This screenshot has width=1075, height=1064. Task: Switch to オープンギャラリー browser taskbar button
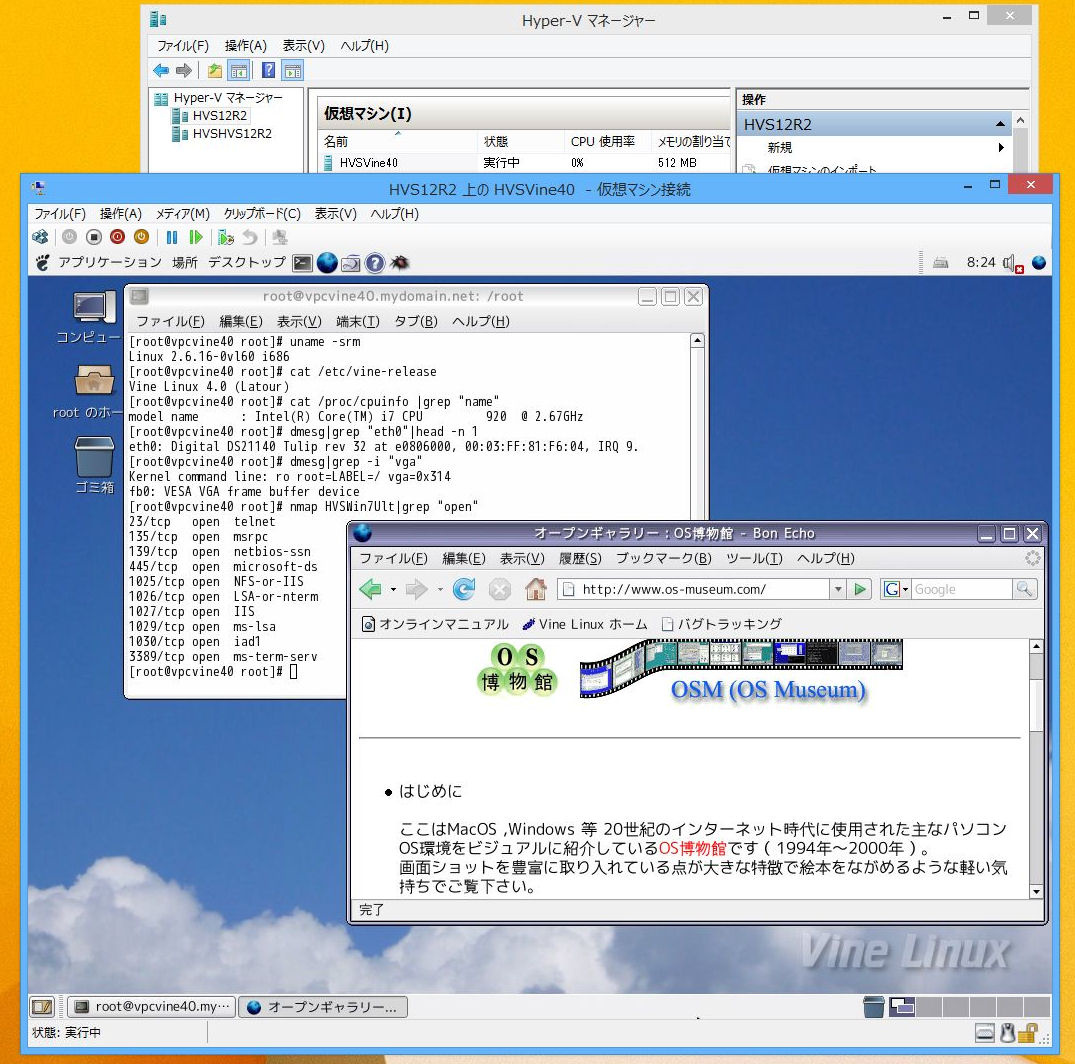pos(323,1006)
